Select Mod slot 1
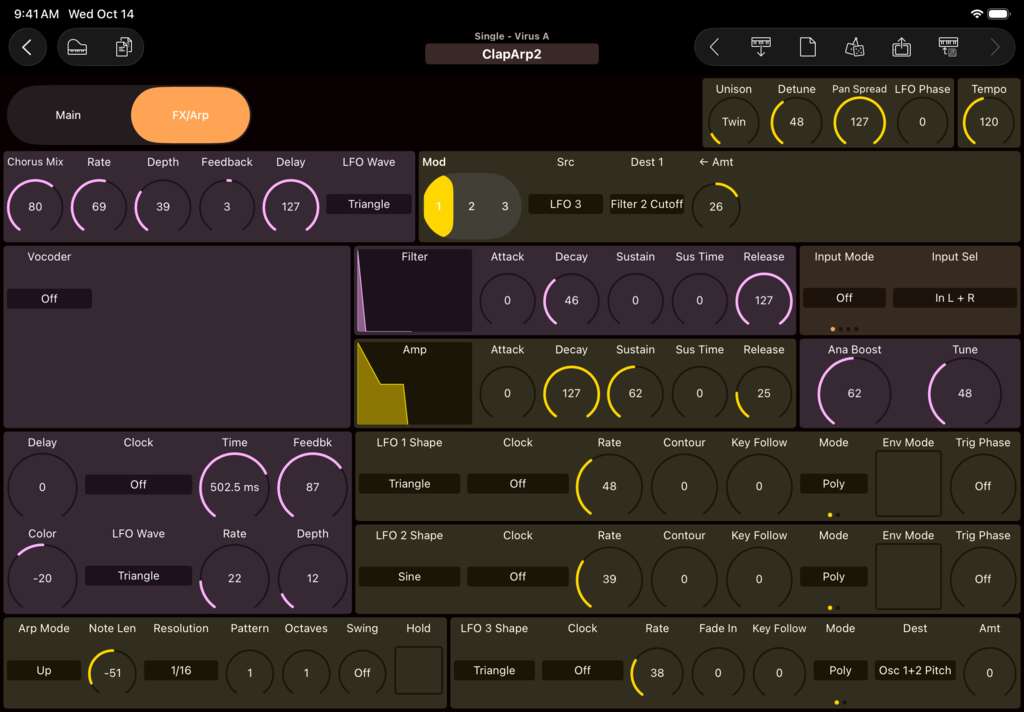Image resolution: width=1024 pixels, height=712 pixels. [438, 206]
